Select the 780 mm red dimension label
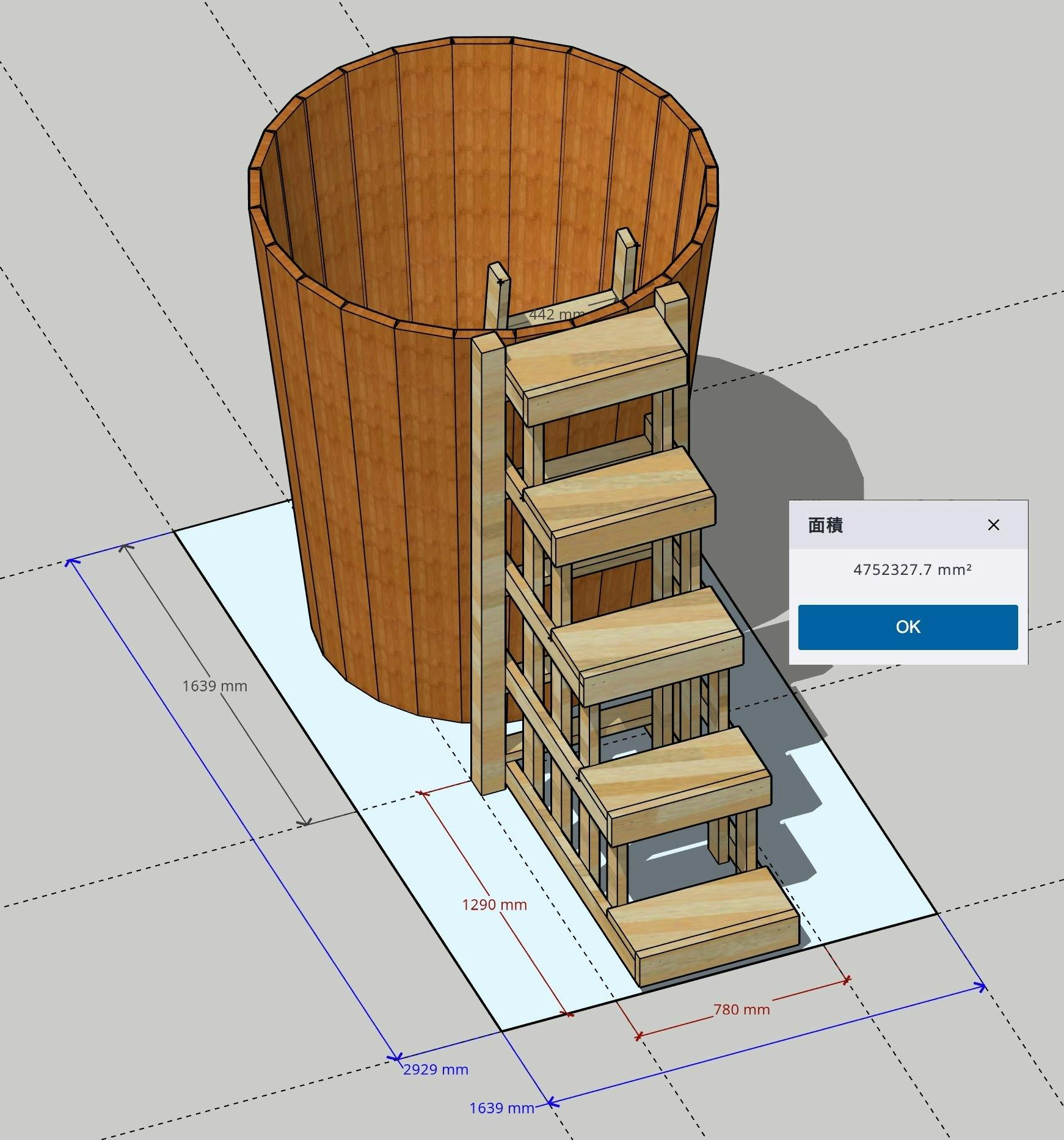 (742, 1009)
